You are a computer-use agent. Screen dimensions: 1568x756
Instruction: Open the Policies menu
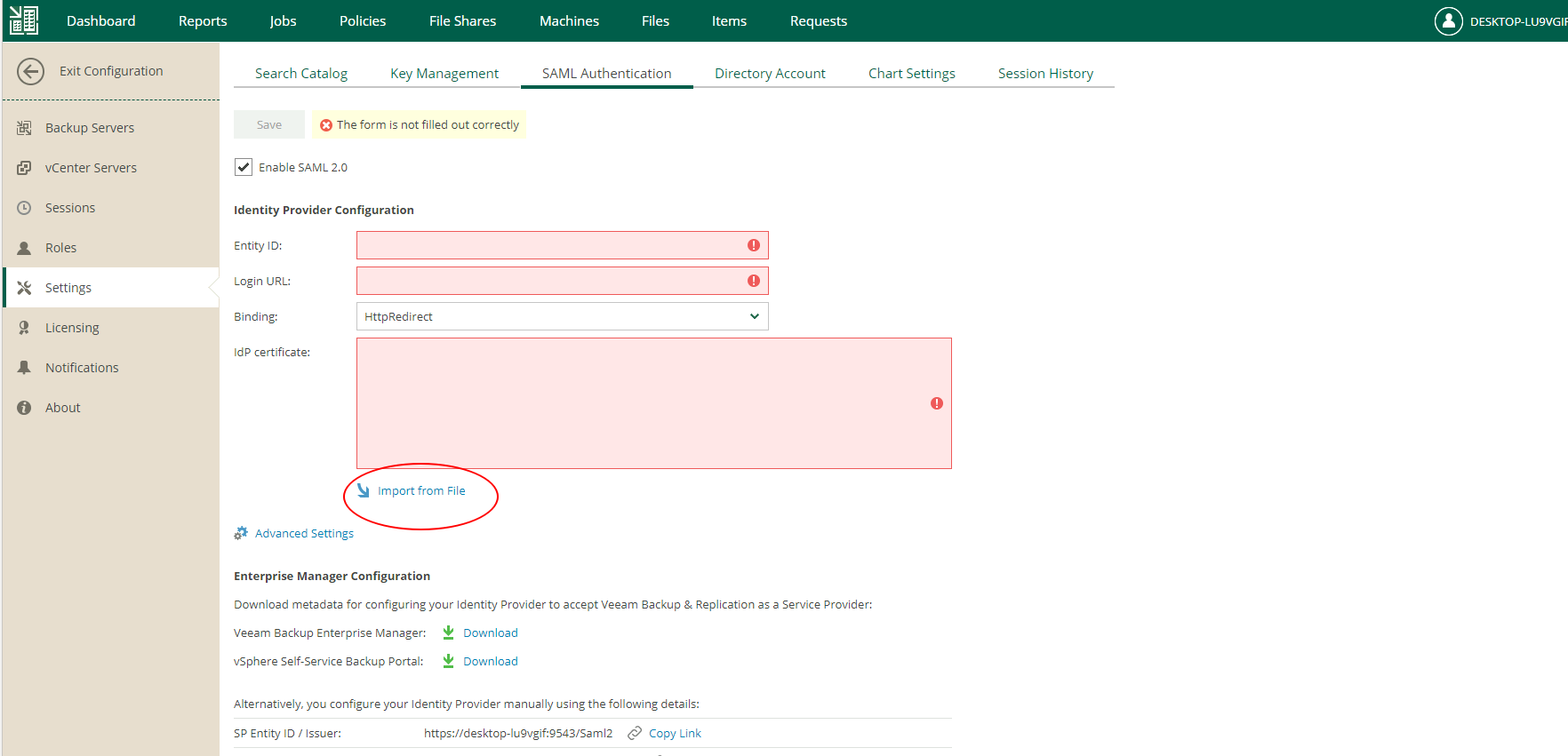[363, 20]
